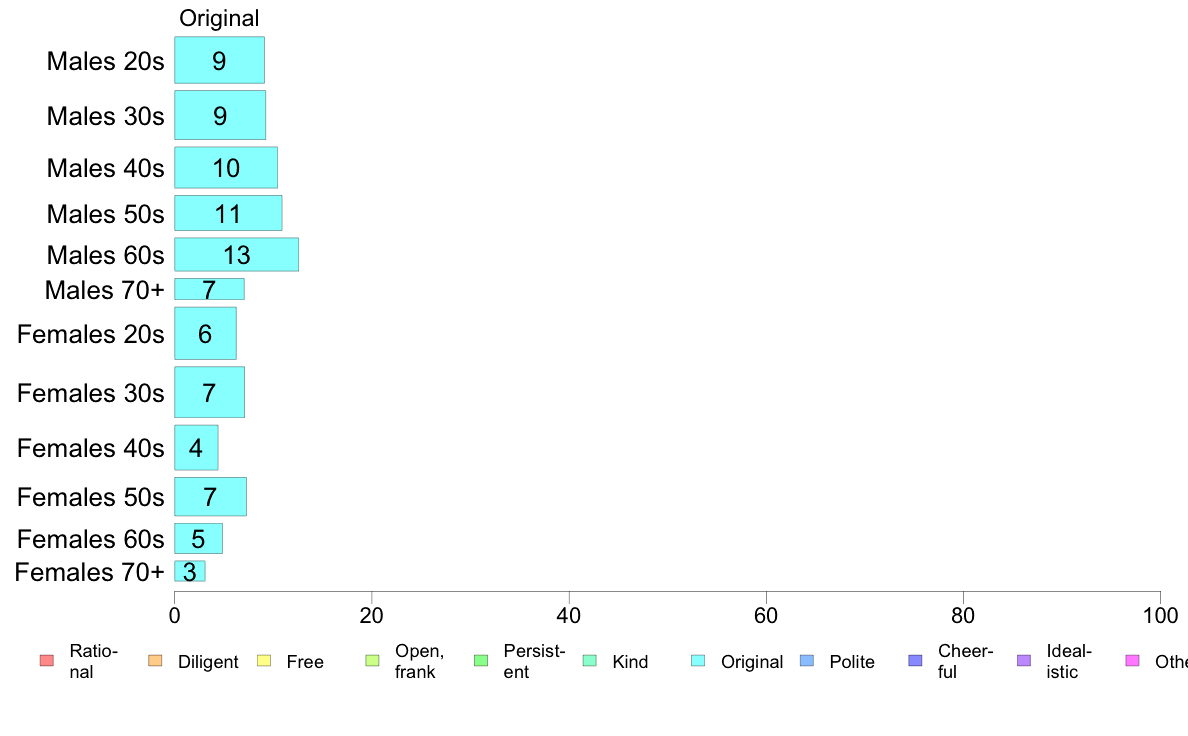Screen dimensions: 1188x736
Task: Select the Polite legend color swatch
Action: click(807, 661)
